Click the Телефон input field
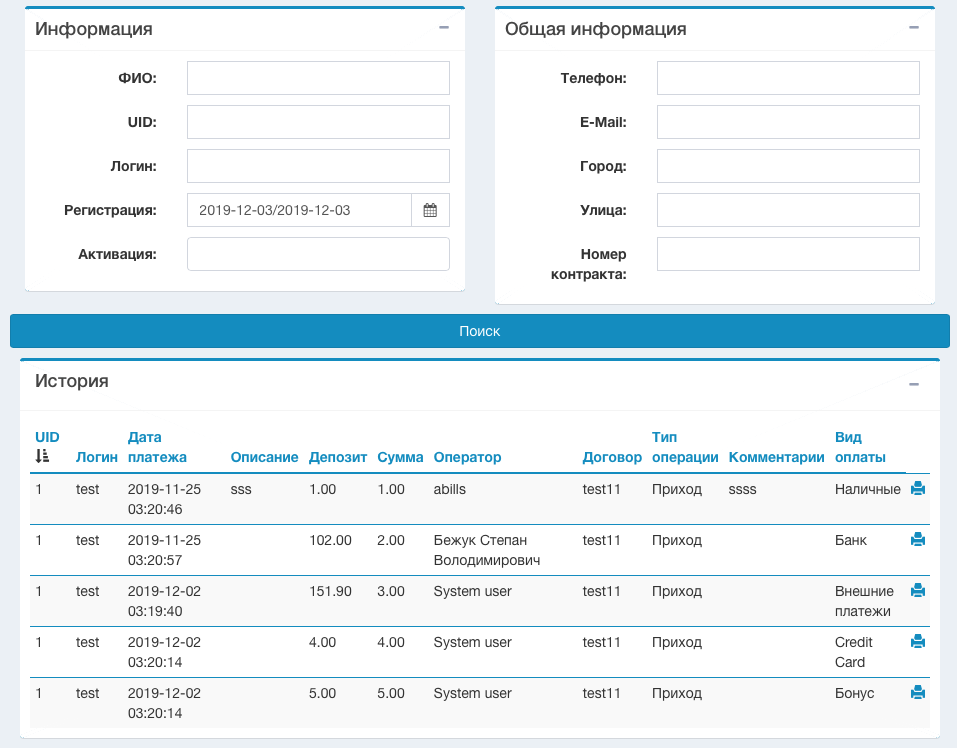The height and width of the screenshot is (748, 957). [788, 78]
